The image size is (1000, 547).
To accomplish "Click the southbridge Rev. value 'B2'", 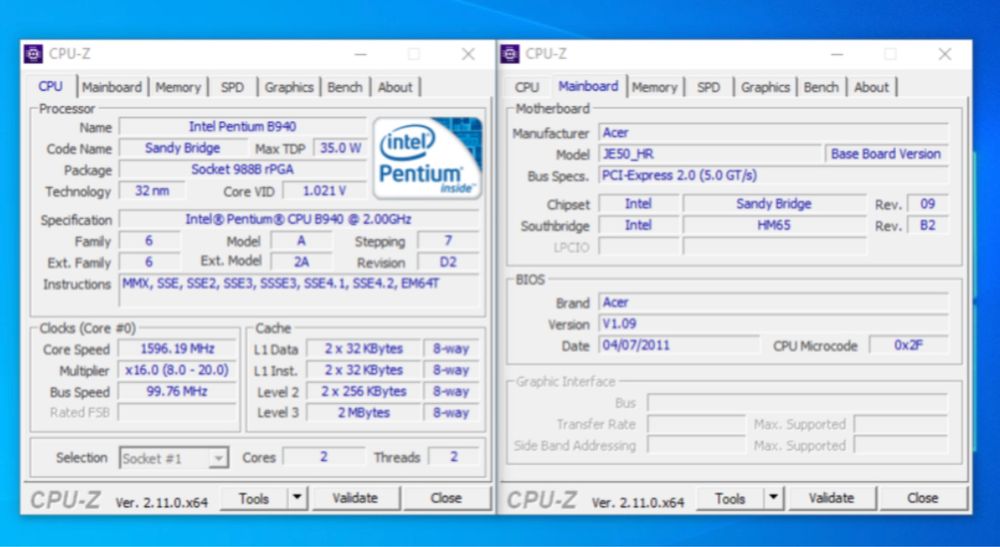I will [x=928, y=225].
